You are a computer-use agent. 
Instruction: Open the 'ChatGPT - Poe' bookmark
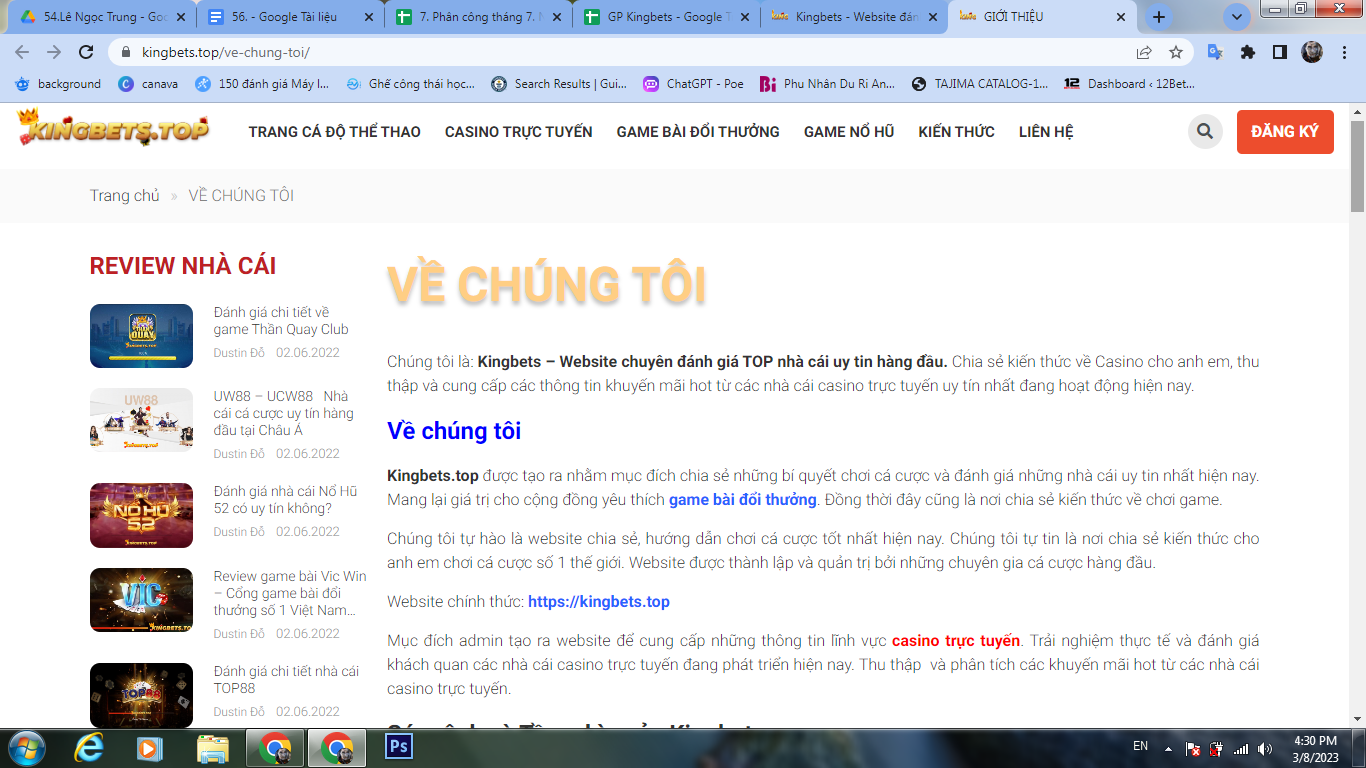[693, 84]
